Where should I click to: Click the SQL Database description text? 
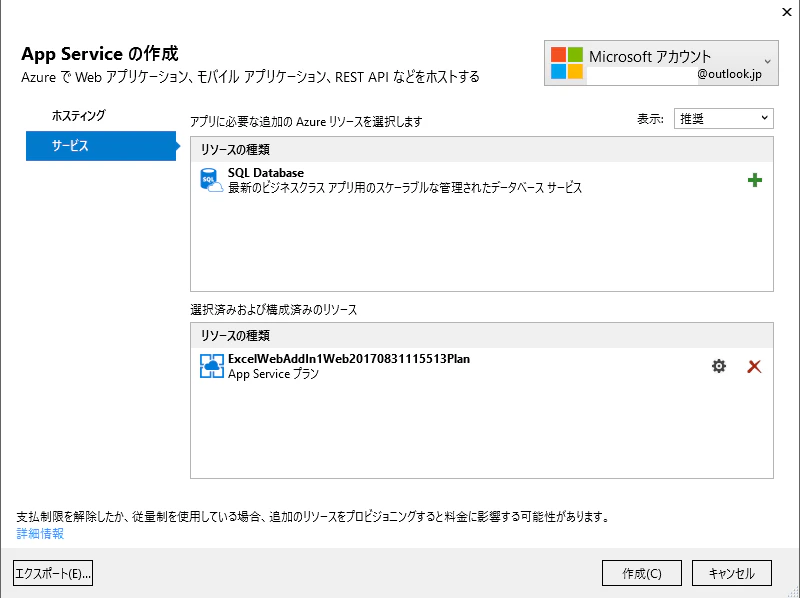(405, 188)
